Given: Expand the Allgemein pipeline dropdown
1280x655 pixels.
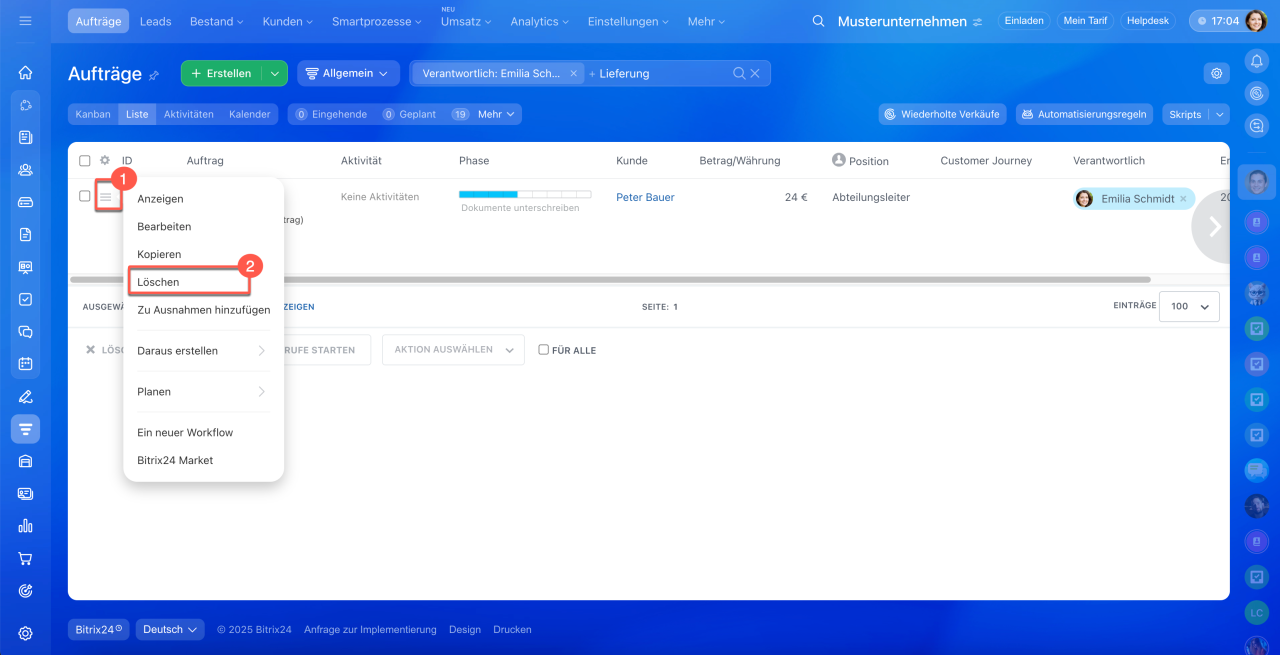Looking at the screenshot, I should tap(347, 73).
